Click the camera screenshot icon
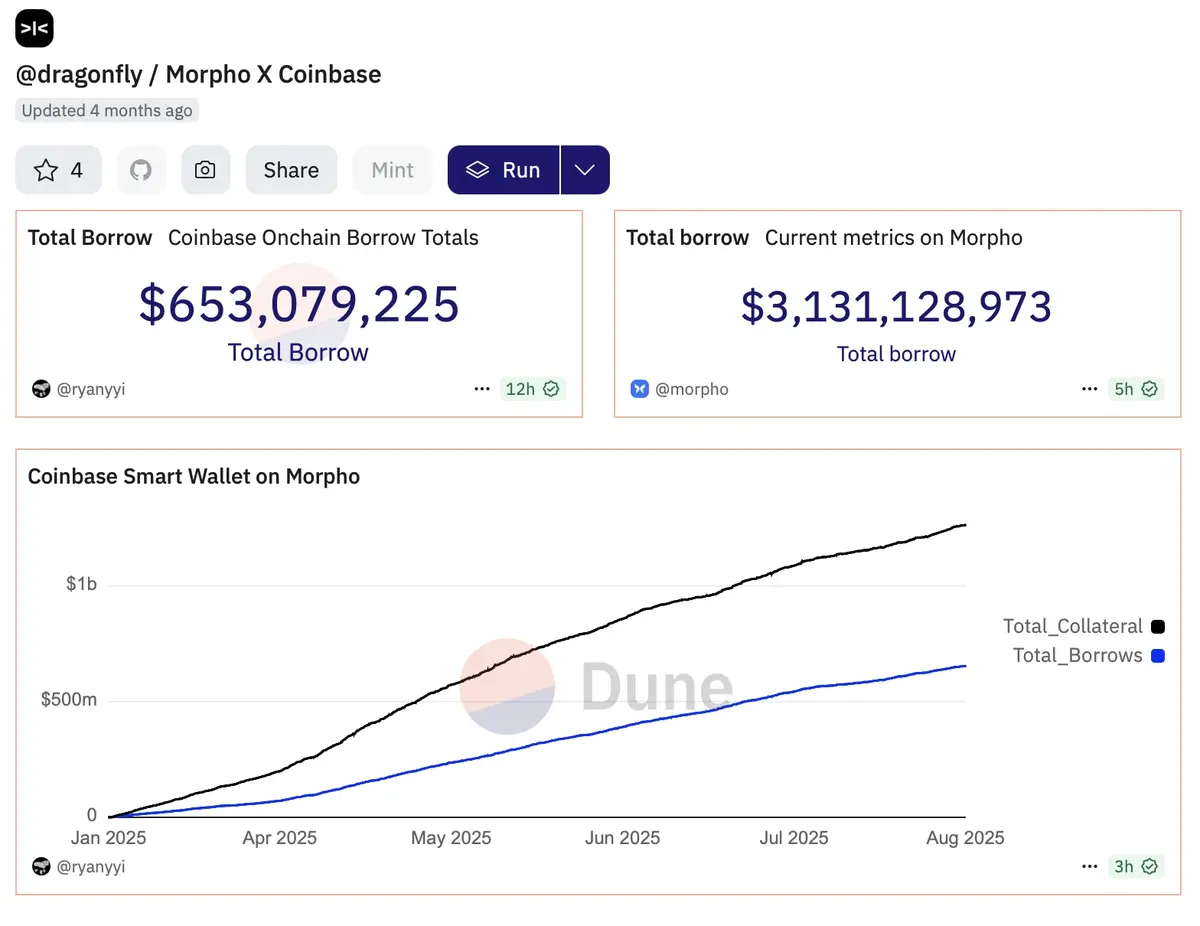Screen dimensions: 1200x926 pos(205,169)
